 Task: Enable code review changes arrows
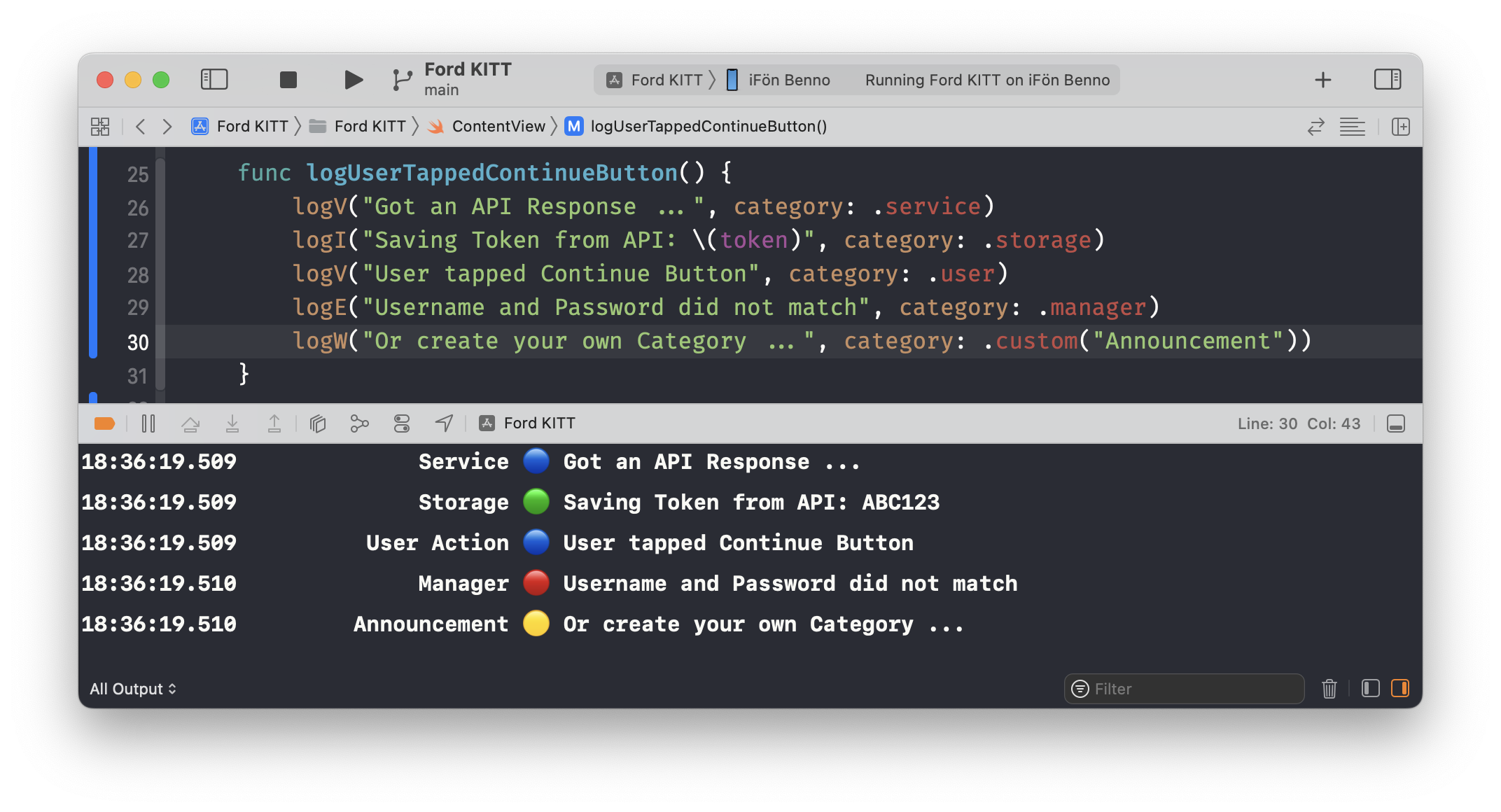coord(1316,127)
